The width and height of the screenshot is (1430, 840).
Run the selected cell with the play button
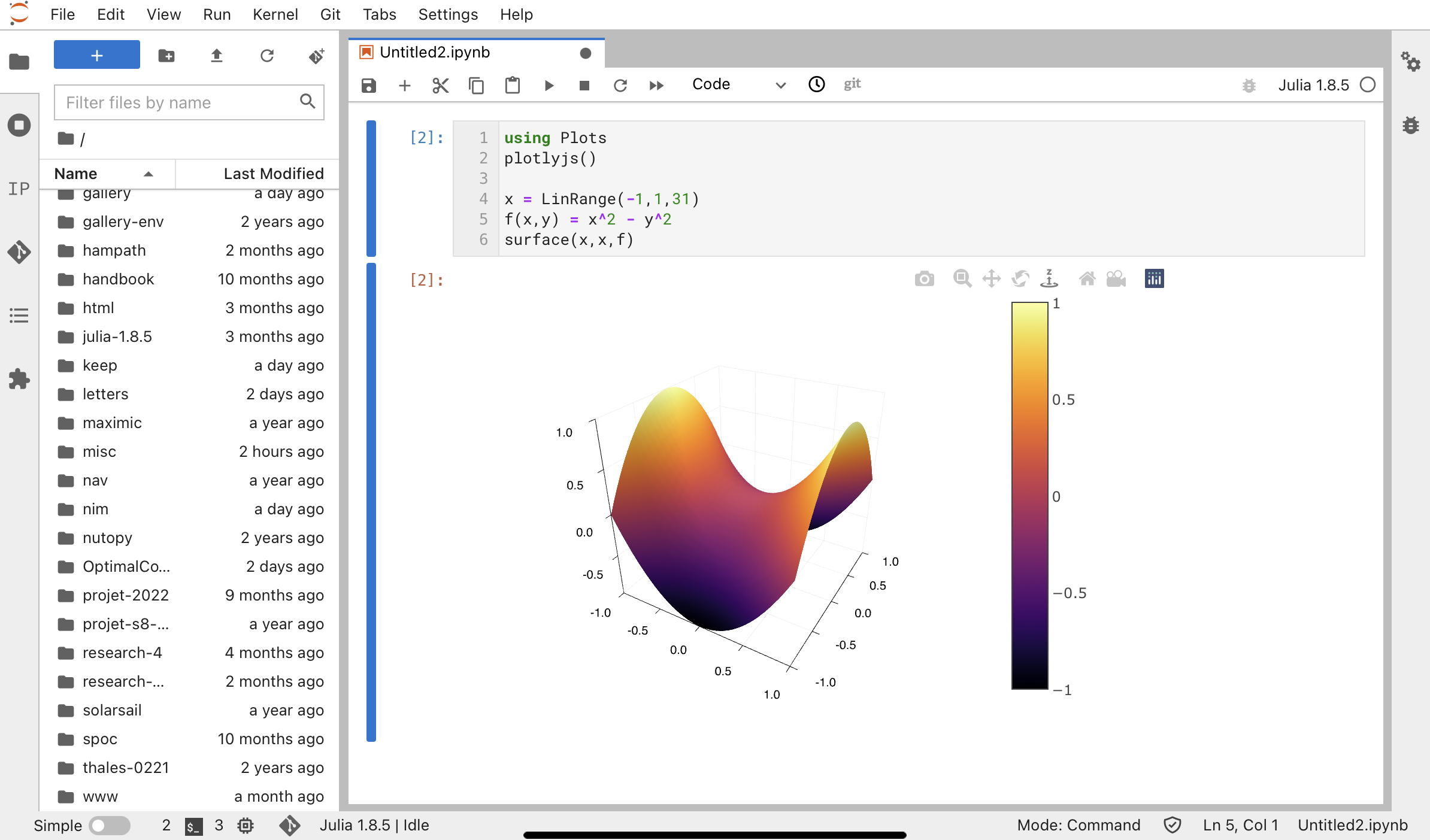549,85
